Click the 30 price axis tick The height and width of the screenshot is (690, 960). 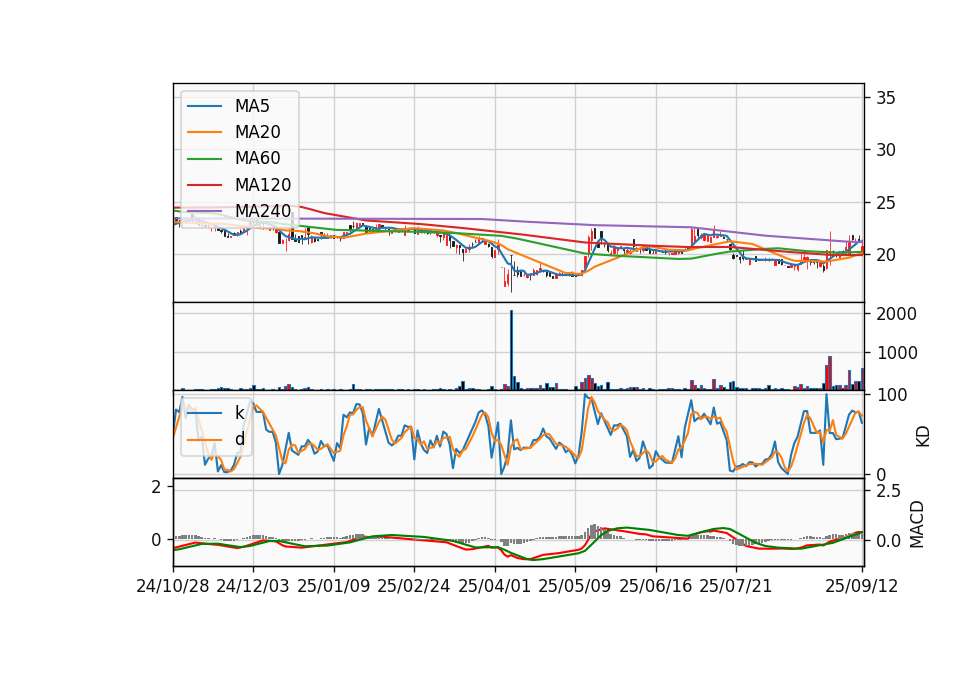click(885, 150)
